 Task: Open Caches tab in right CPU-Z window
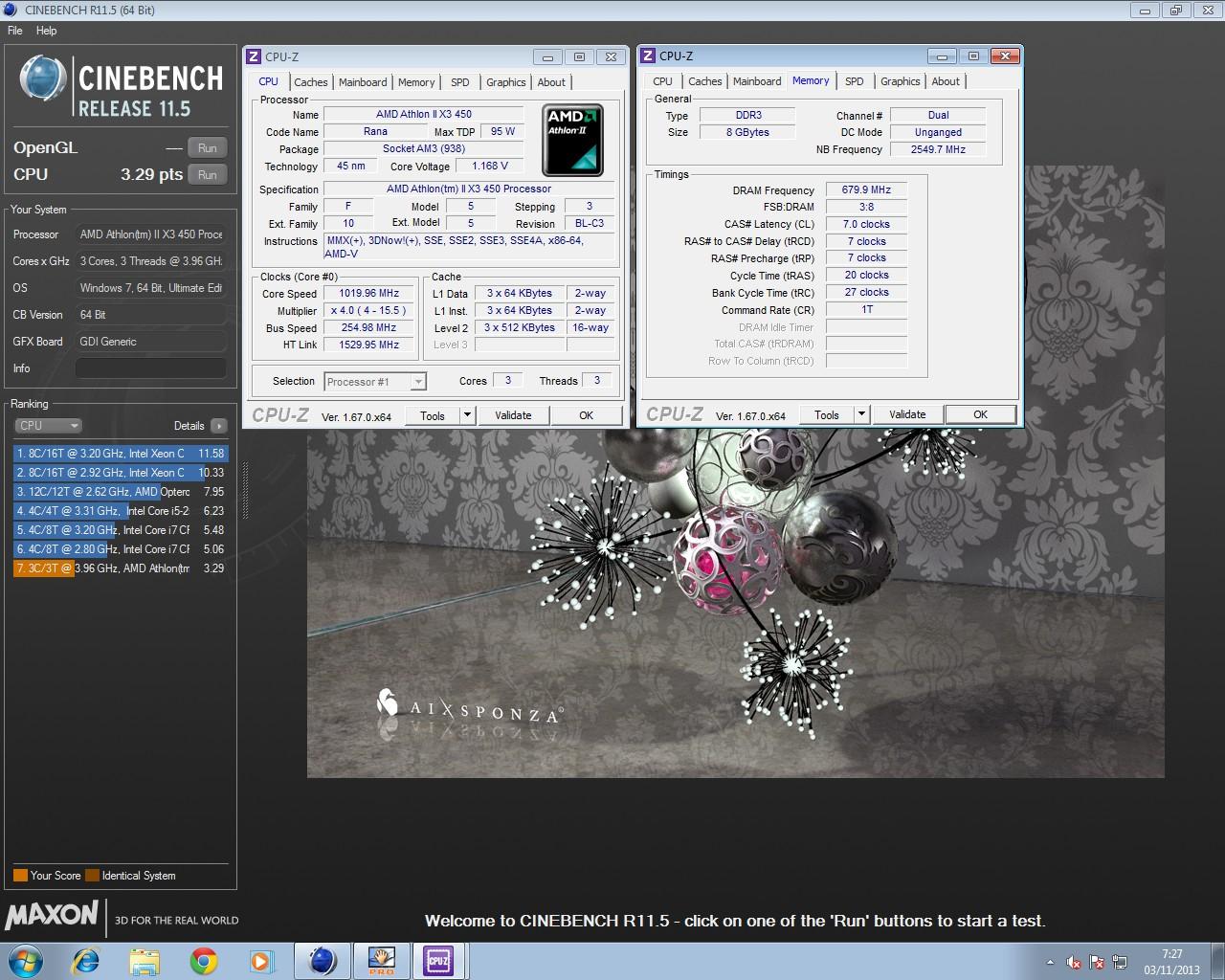(705, 81)
